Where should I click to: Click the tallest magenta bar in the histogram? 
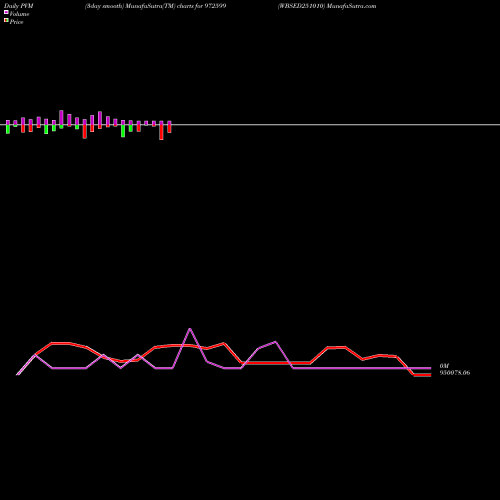tap(61, 117)
